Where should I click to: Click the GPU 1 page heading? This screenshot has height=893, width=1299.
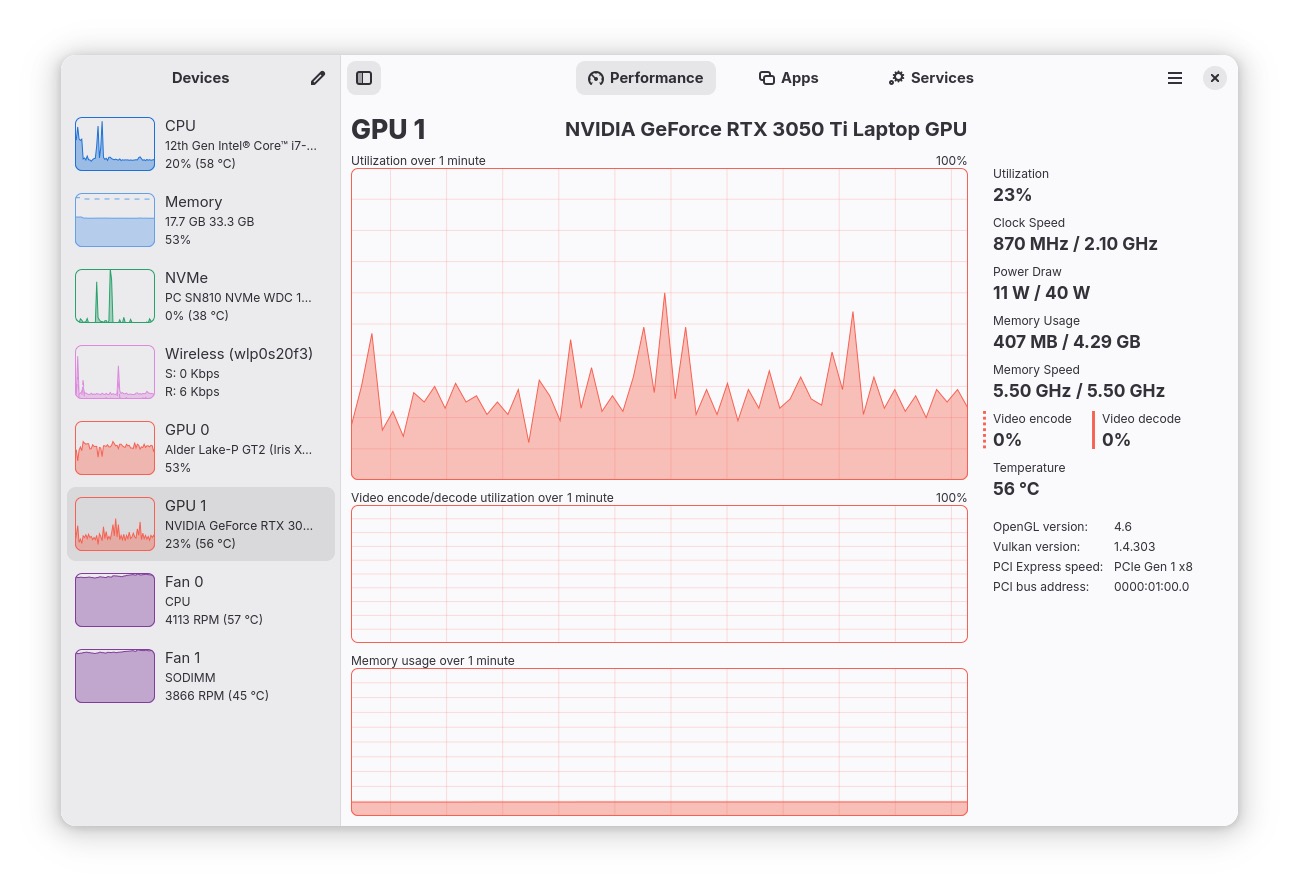point(388,129)
